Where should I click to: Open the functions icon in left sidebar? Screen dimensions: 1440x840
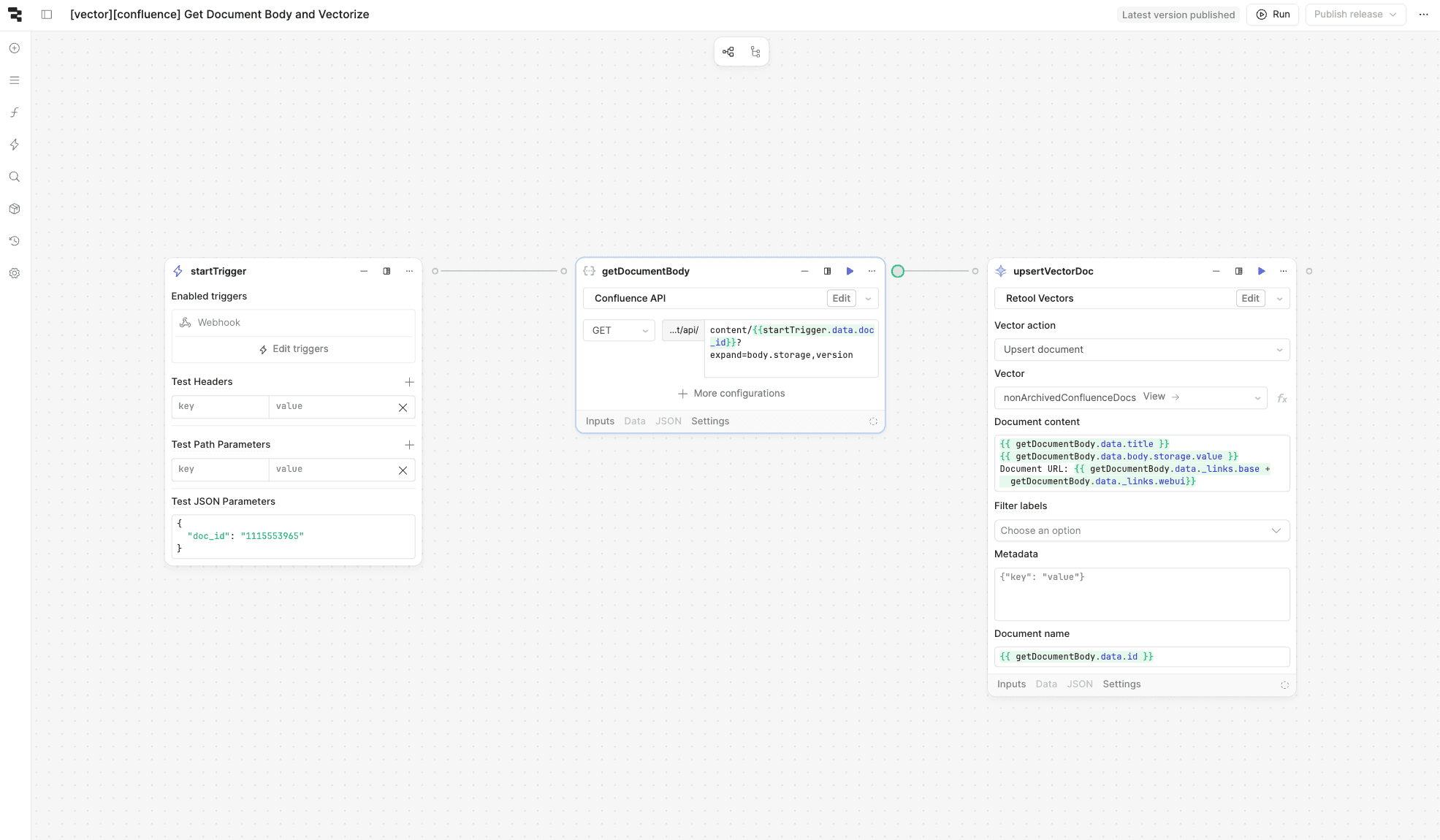(15, 112)
